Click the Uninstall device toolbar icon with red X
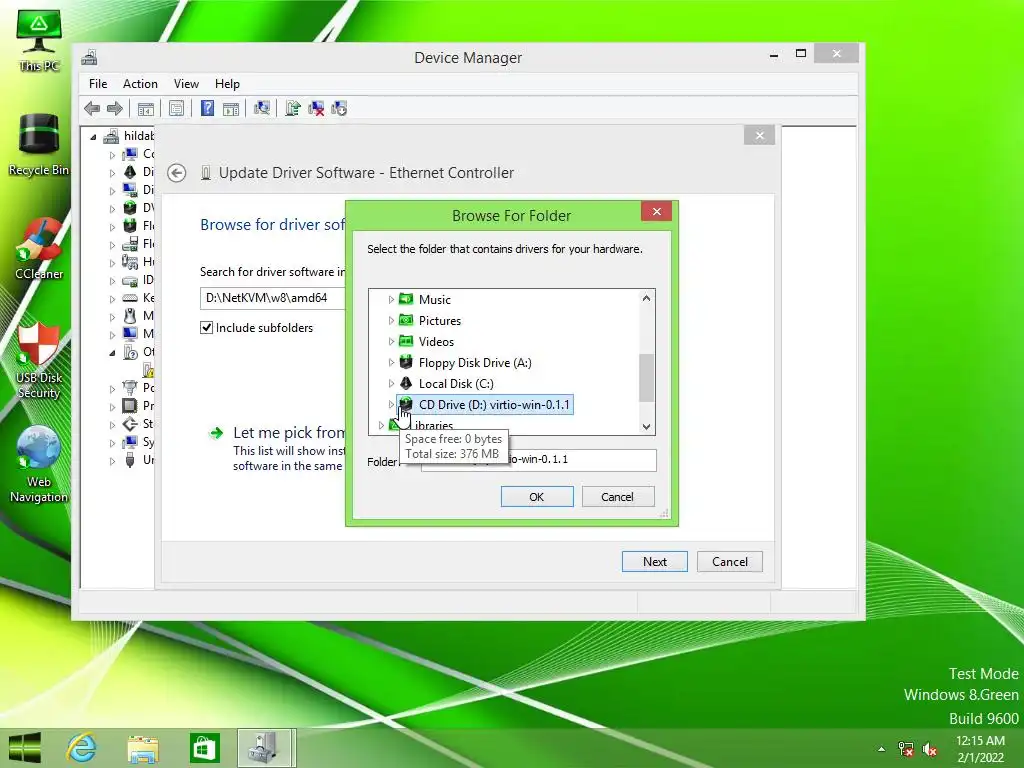The height and width of the screenshot is (768, 1024). point(316,108)
